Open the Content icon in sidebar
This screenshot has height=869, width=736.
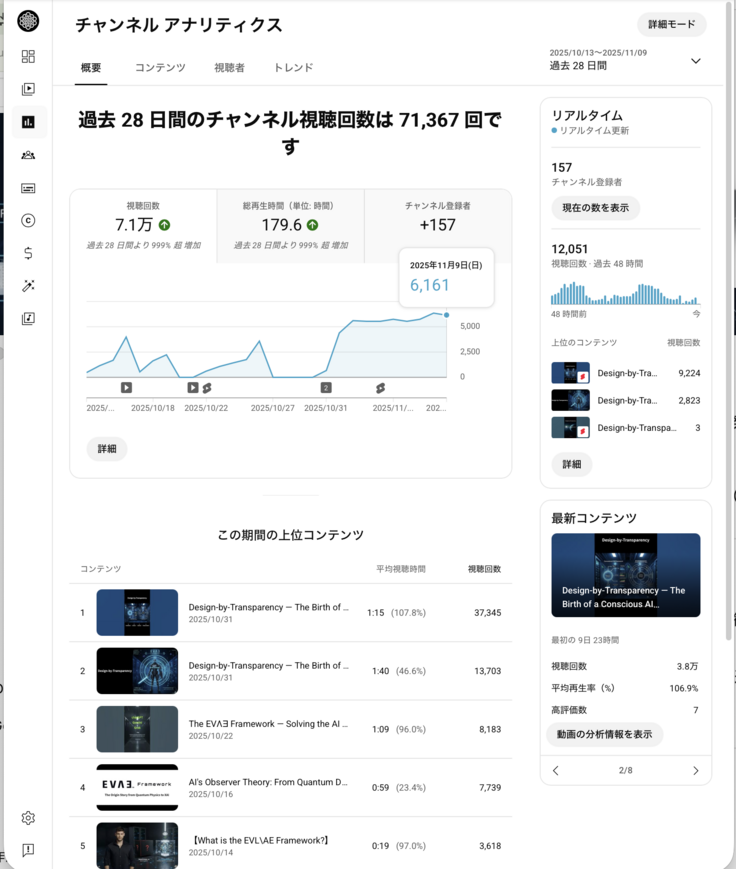tap(28, 89)
